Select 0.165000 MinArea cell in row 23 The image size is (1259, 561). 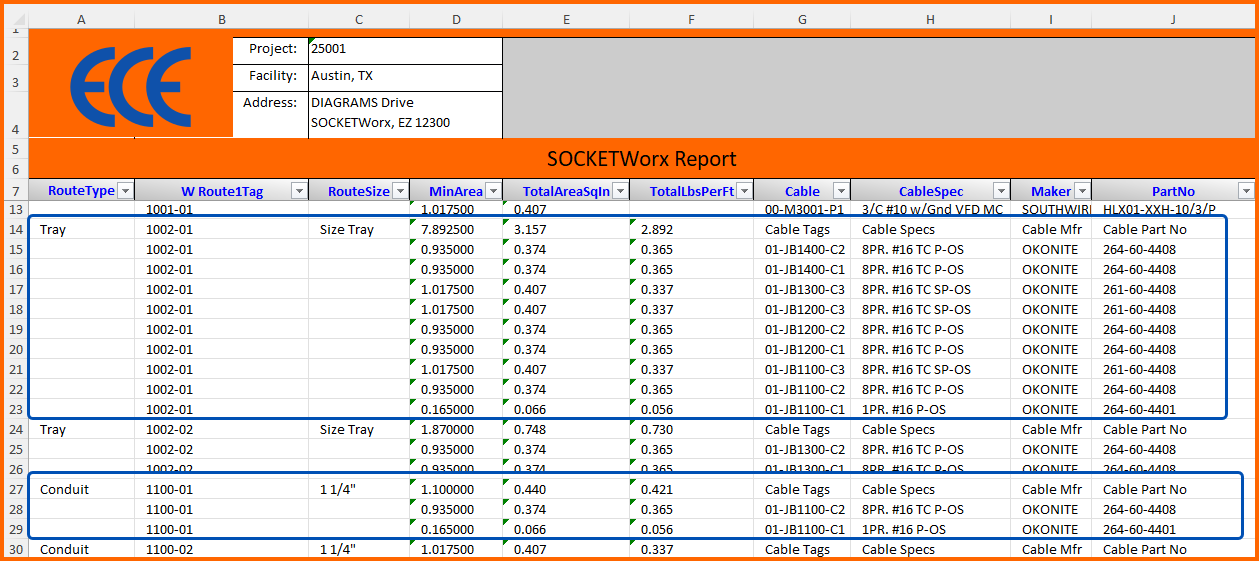point(456,410)
